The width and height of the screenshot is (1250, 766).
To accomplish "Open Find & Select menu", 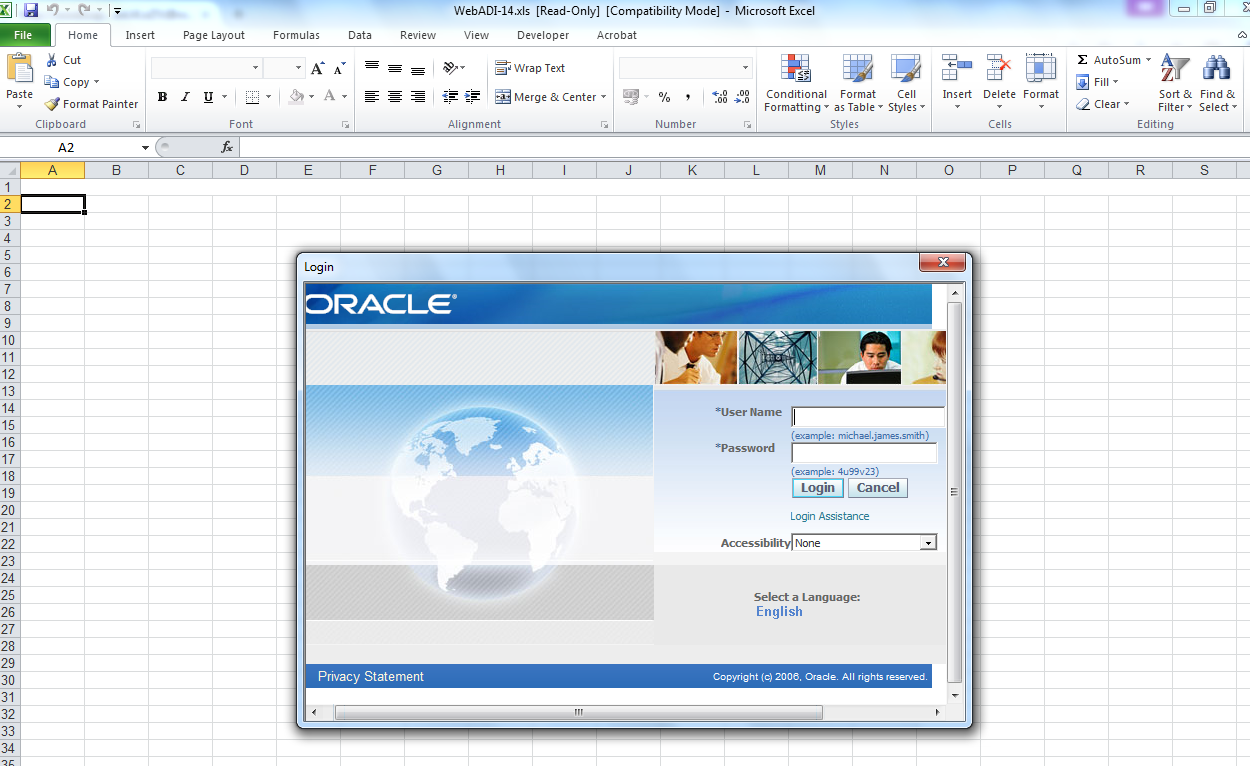I will pyautogui.click(x=1217, y=84).
